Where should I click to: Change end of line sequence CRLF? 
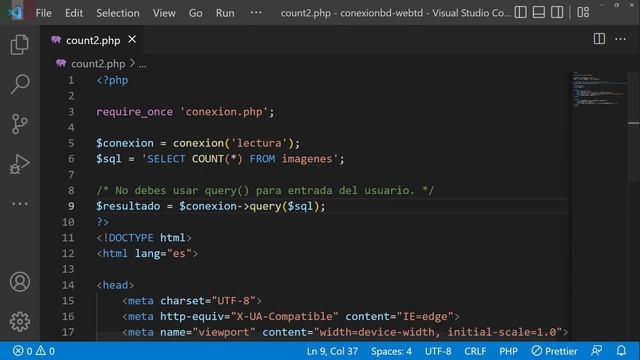coord(475,351)
